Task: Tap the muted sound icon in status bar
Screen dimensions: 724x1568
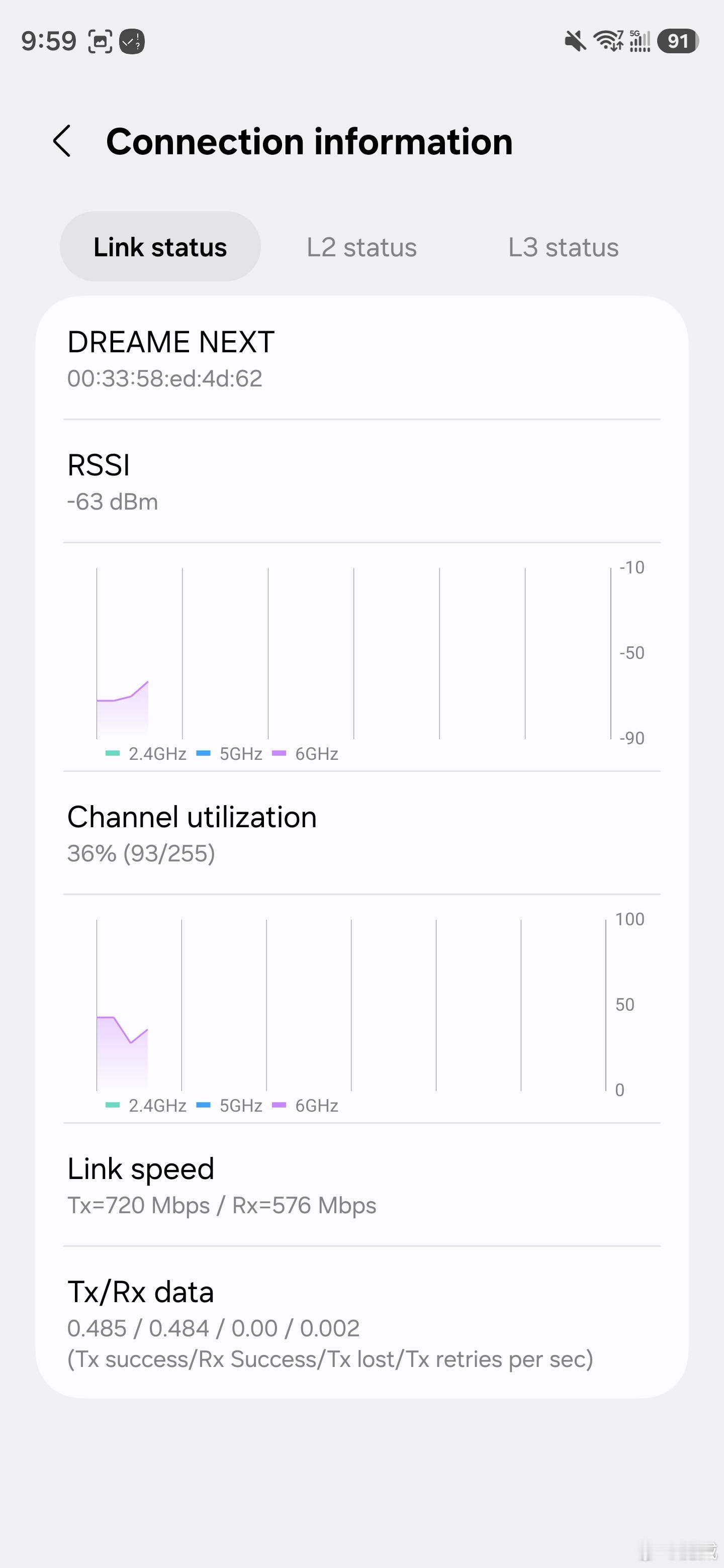Action: click(x=574, y=41)
